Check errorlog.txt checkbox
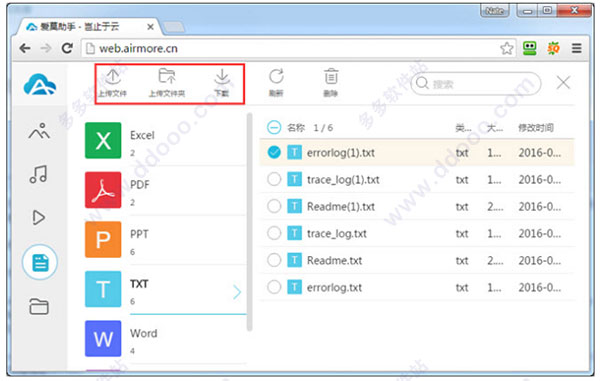Image resolution: width=600 pixels, height=381 pixels. 274,287
